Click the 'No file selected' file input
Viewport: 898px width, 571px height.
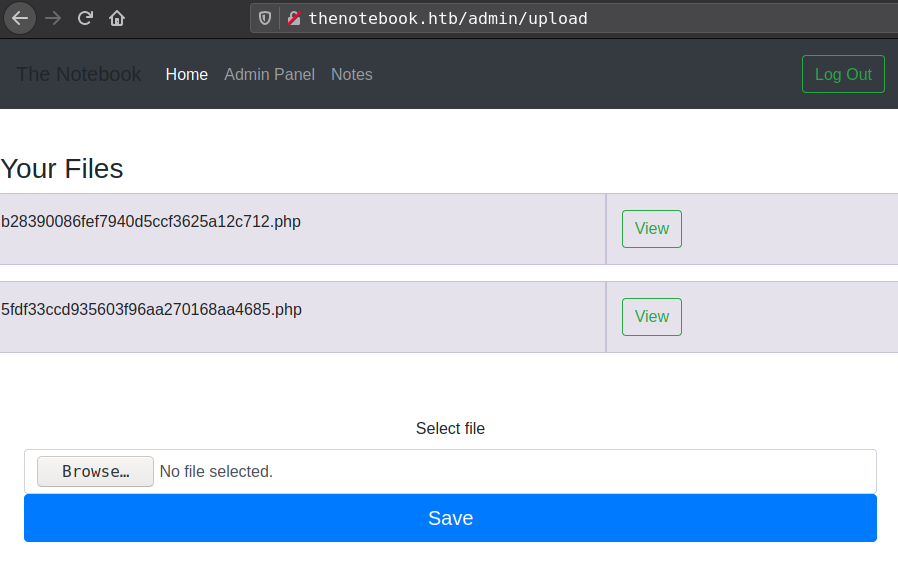click(216, 471)
